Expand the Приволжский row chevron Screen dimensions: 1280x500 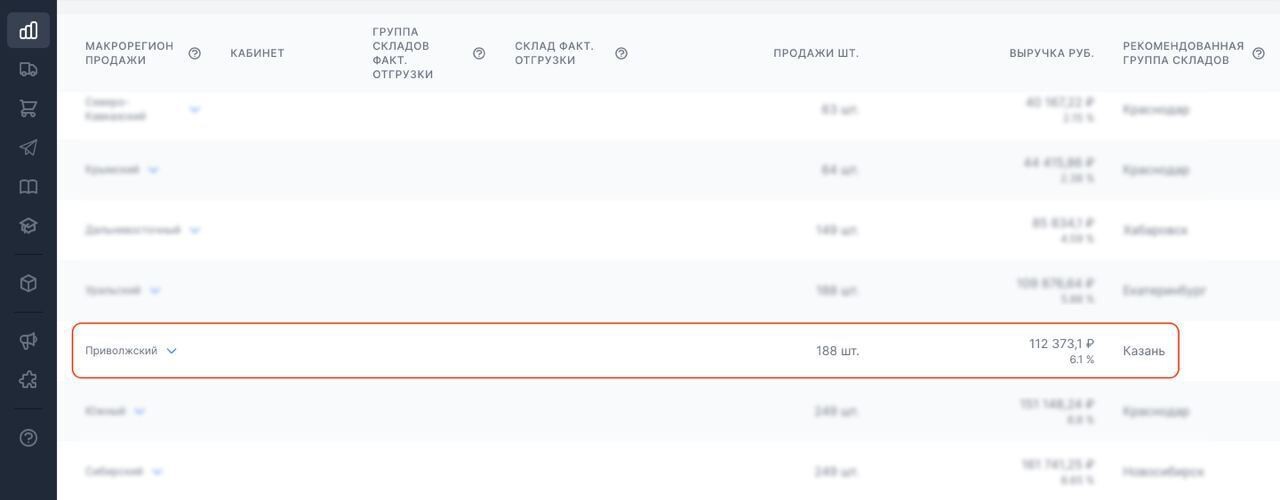pos(171,351)
